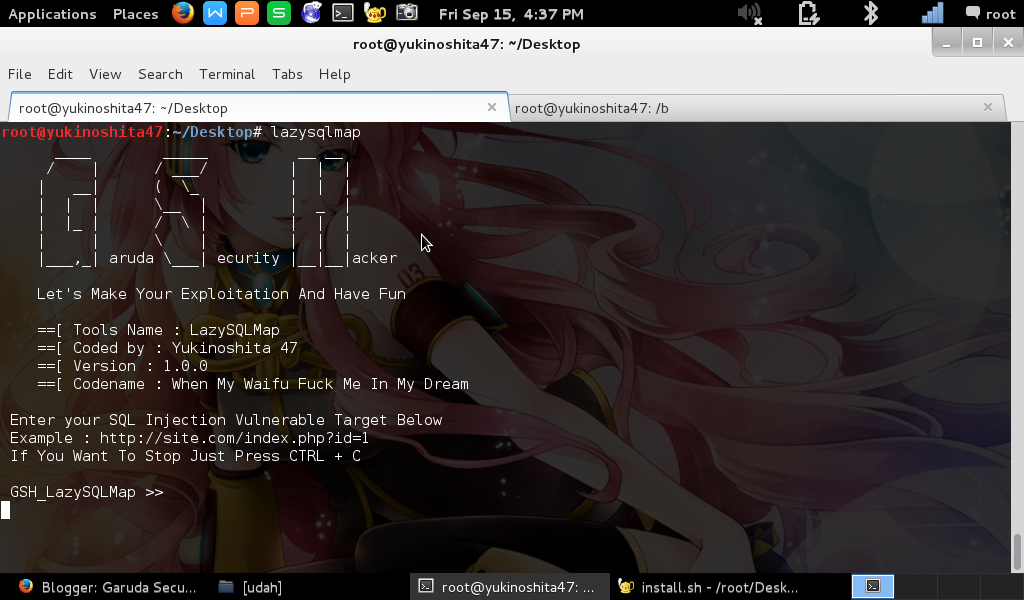Click the 'Version : 1.0.0' line
The image size is (1024, 600).
(x=122, y=366)
